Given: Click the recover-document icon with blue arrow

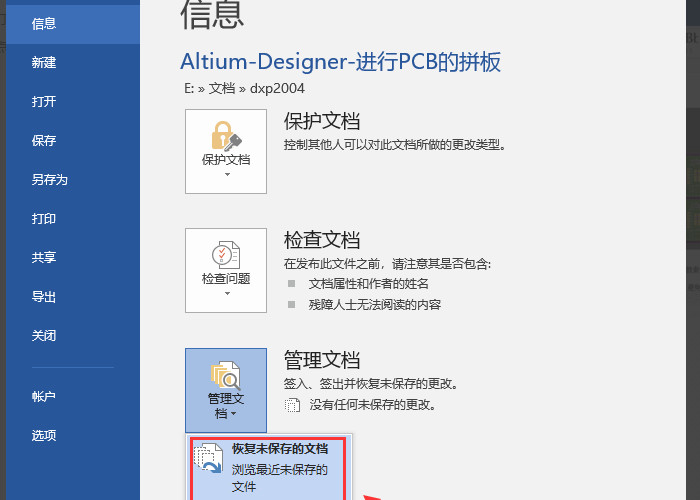Looking at the screenshot, I should tap(208, 458).
